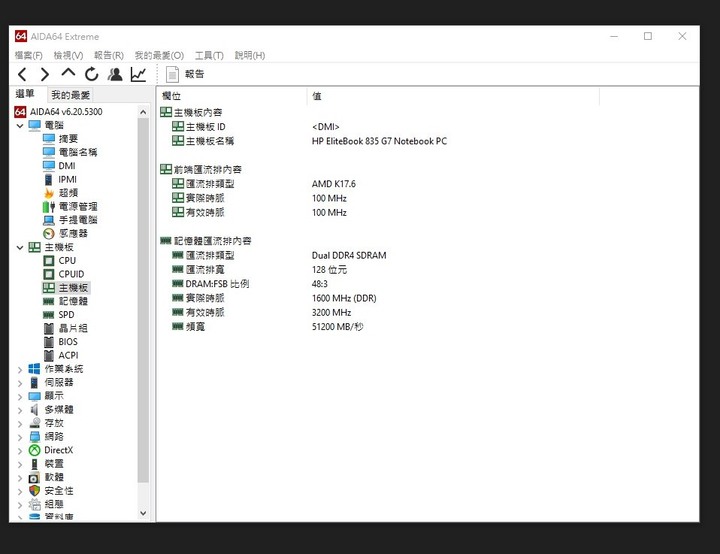Go back with the left arrow toolbar icon

point(22,74)
